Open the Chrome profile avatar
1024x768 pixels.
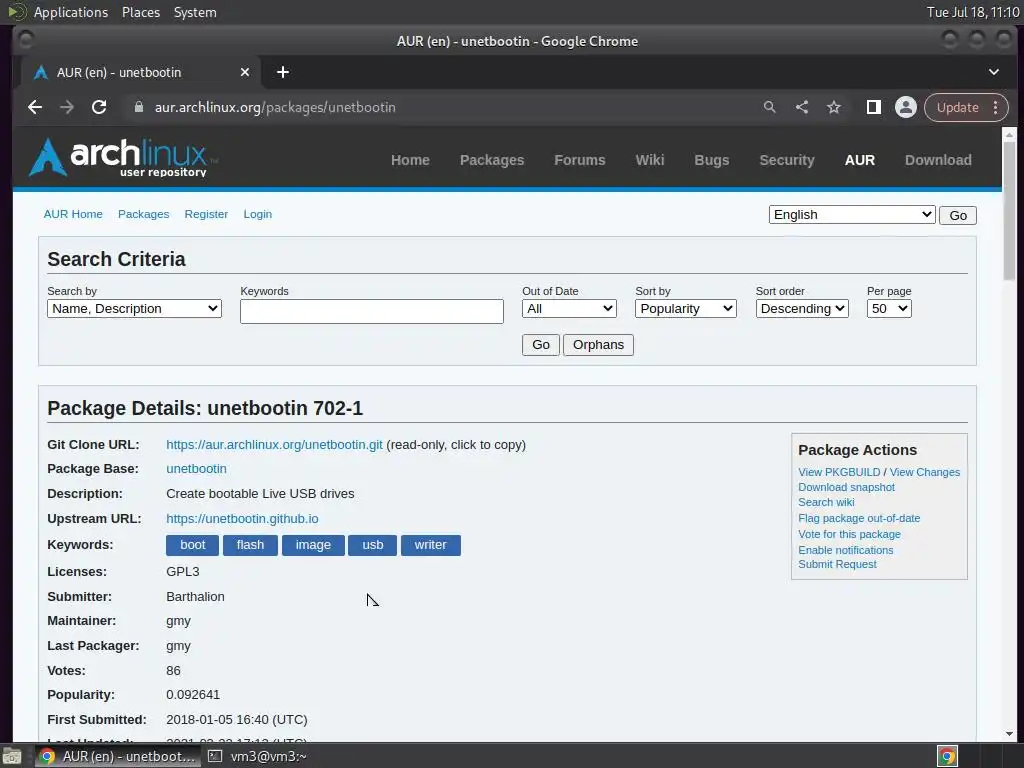tap(906, 107)
